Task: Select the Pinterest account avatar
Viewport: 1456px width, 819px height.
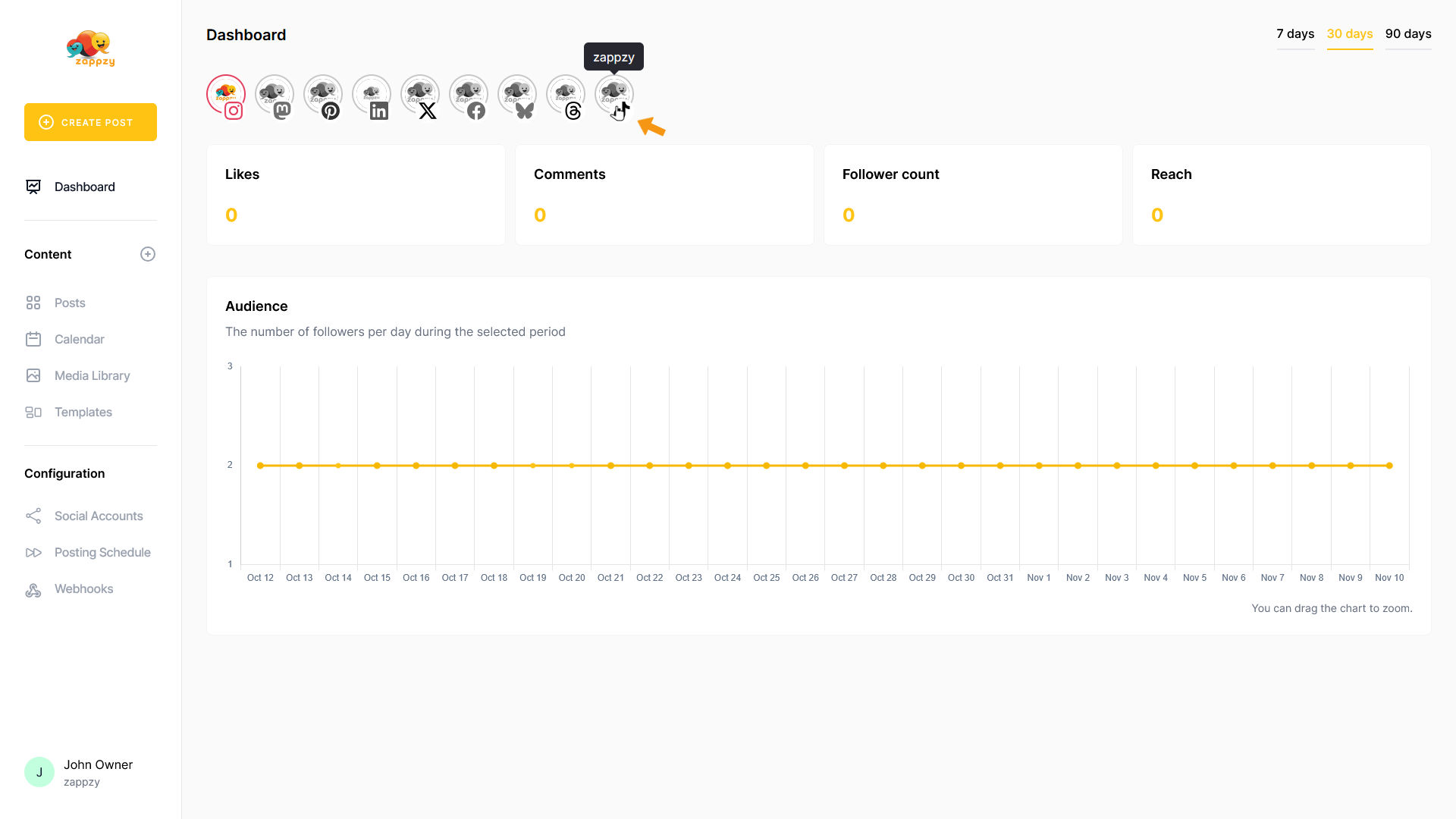Action: [323, 95]
